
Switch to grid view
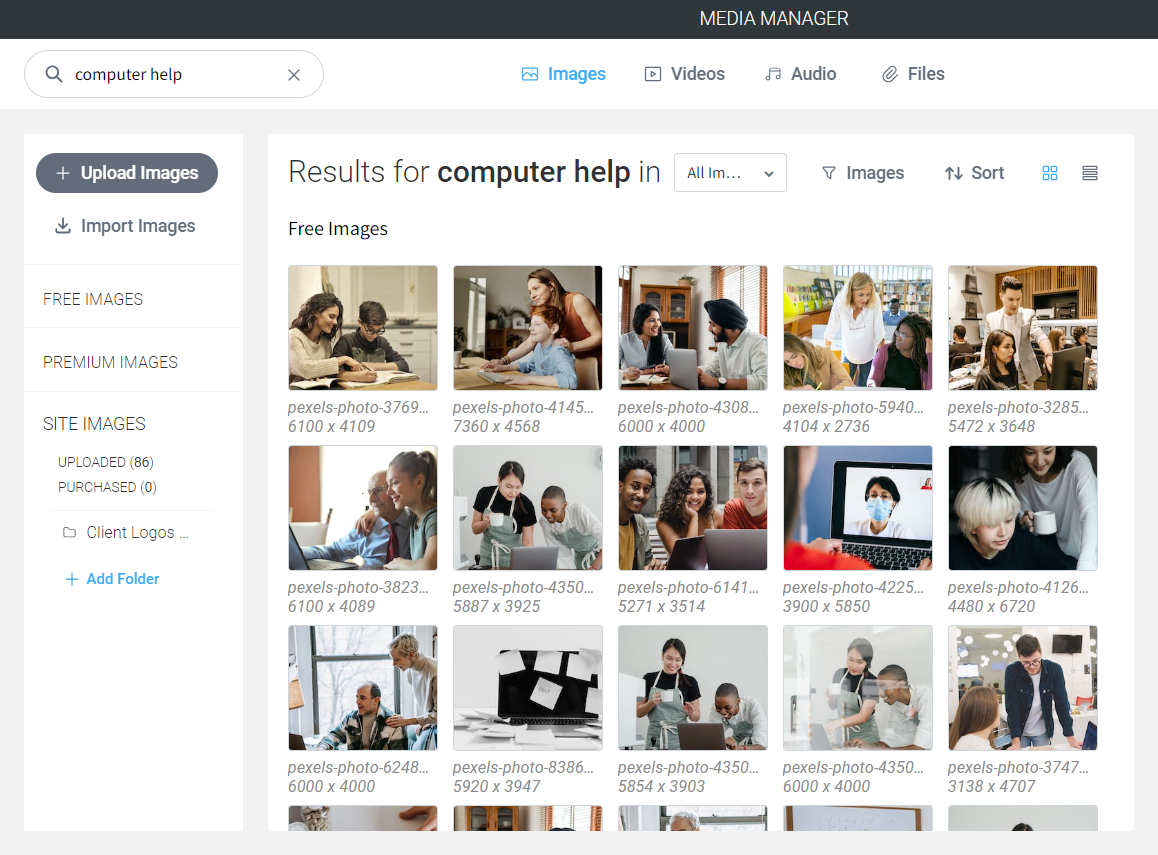click(1049, 173)
